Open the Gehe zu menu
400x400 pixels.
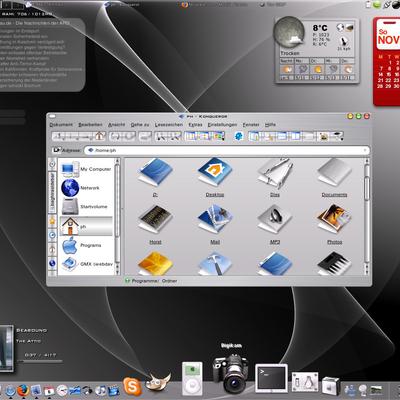pos(140,125)
